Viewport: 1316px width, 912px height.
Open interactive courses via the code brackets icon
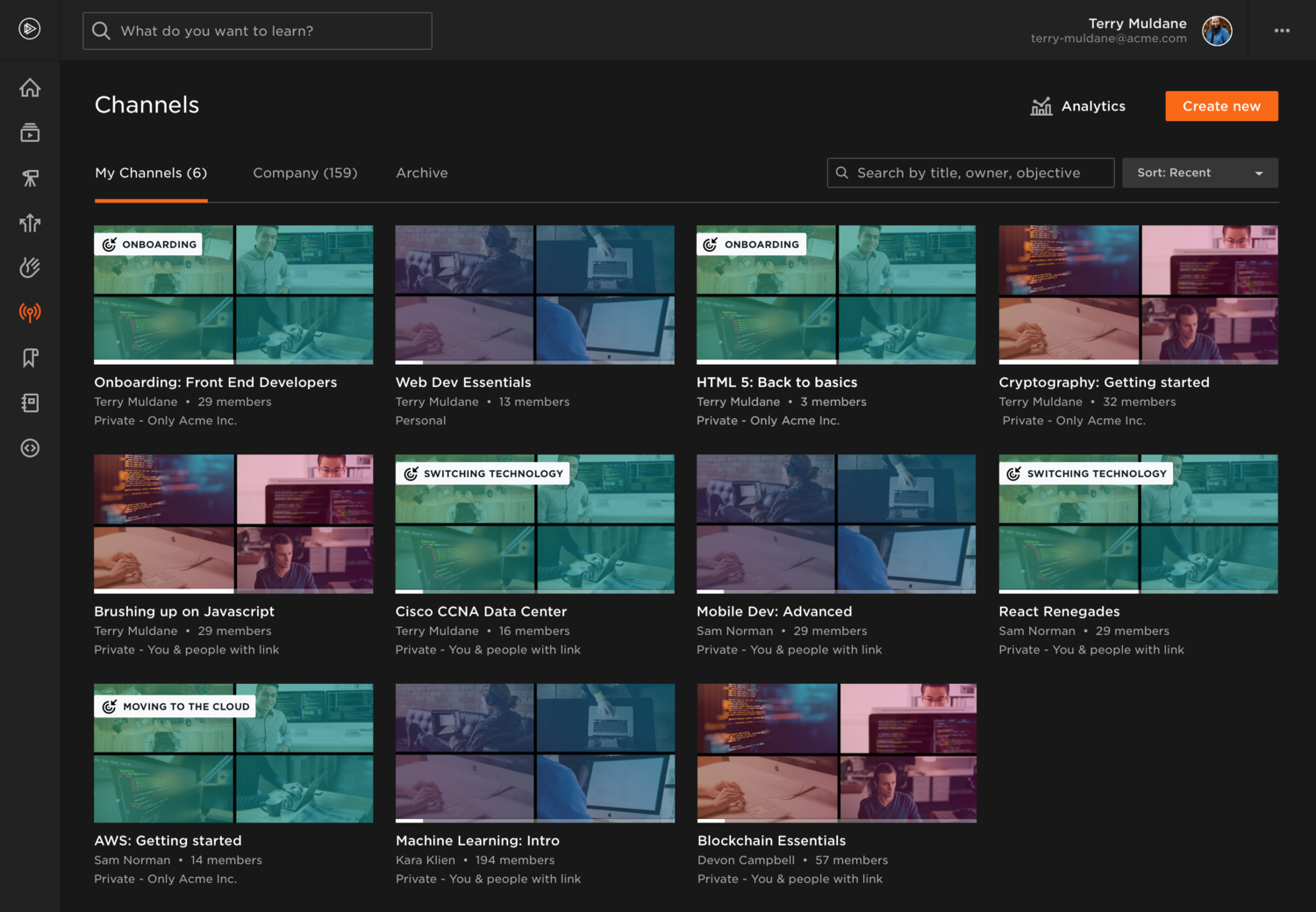(30, 448)
